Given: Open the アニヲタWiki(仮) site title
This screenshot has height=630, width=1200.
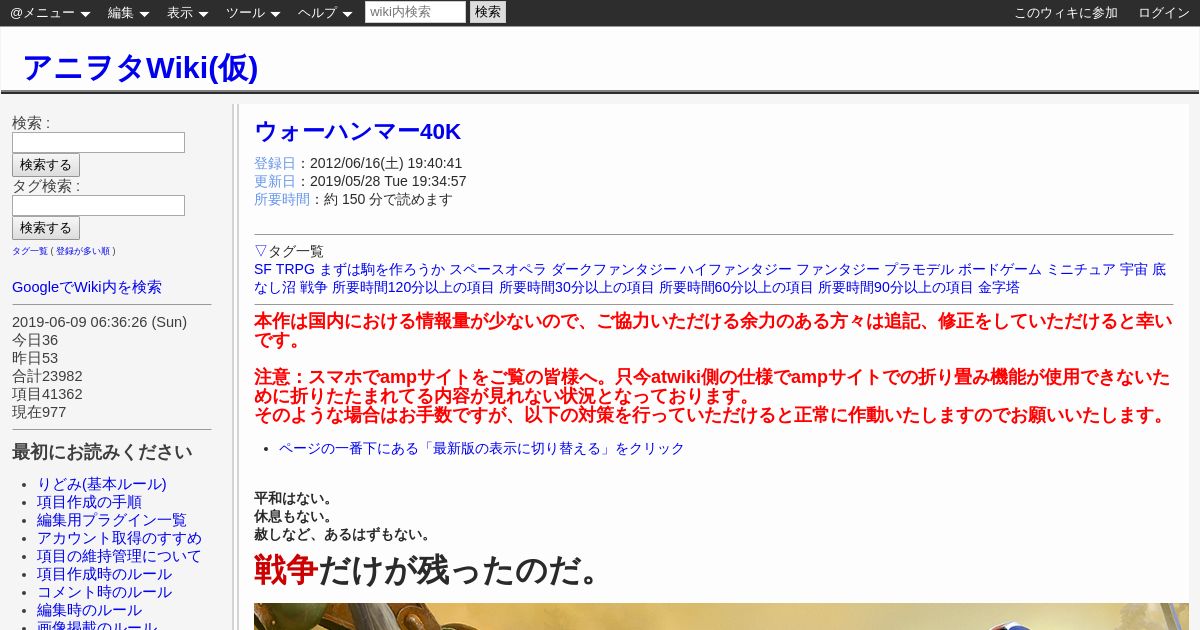Looking at the screenshot, I should click(140, 67).
